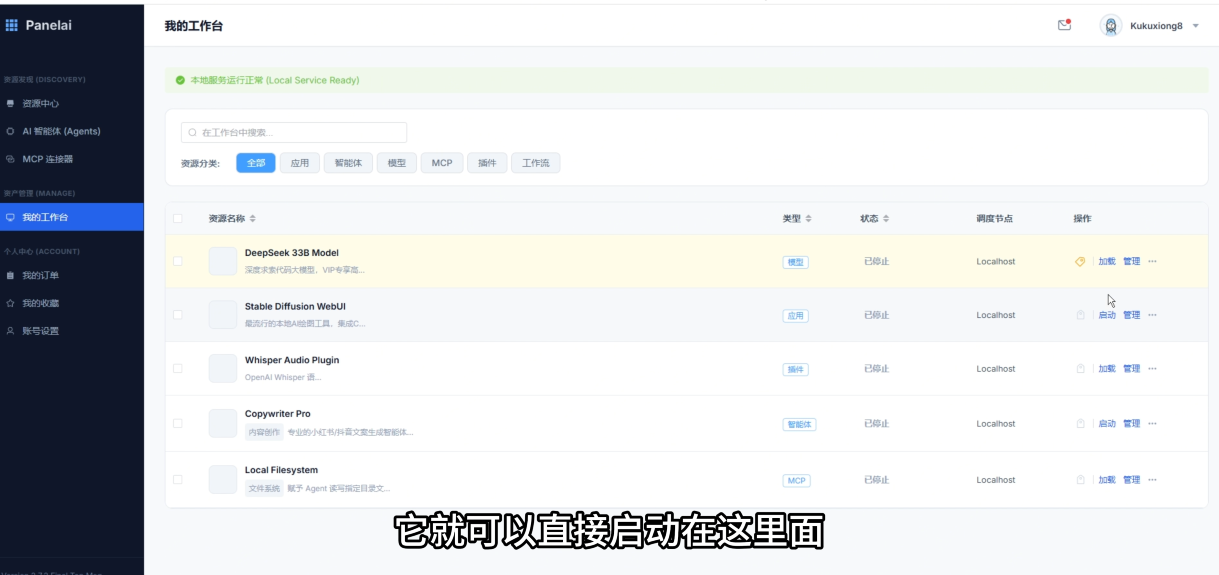Click the 文件系统 tag under Local Filesystem
The height and width of the screenshot is (575, 1219).
pyautogui.click(x=264, y=488)
